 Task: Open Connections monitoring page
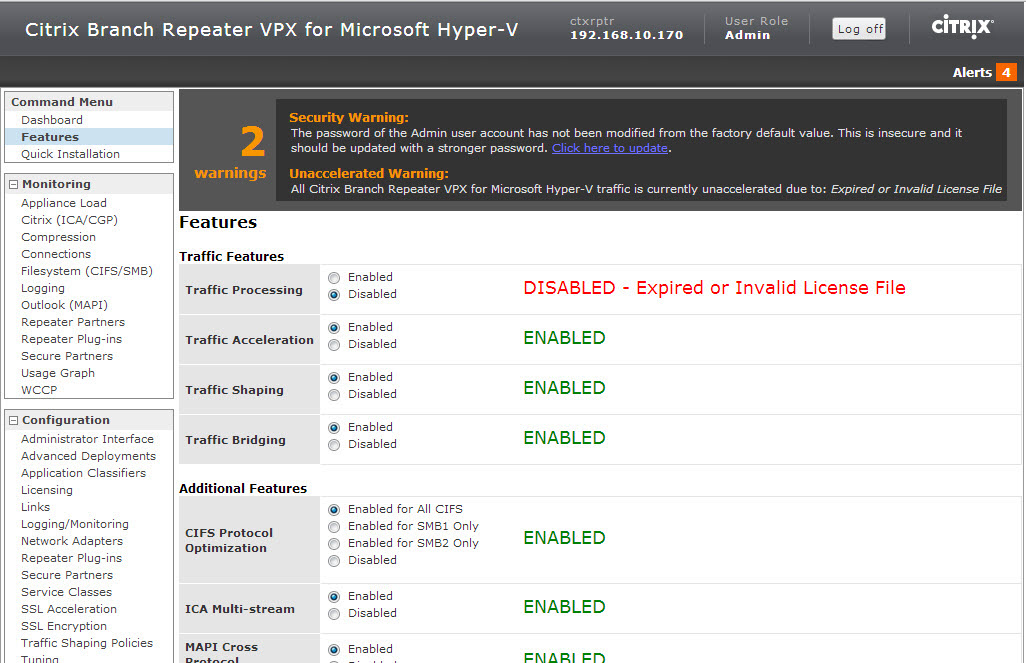56,254
